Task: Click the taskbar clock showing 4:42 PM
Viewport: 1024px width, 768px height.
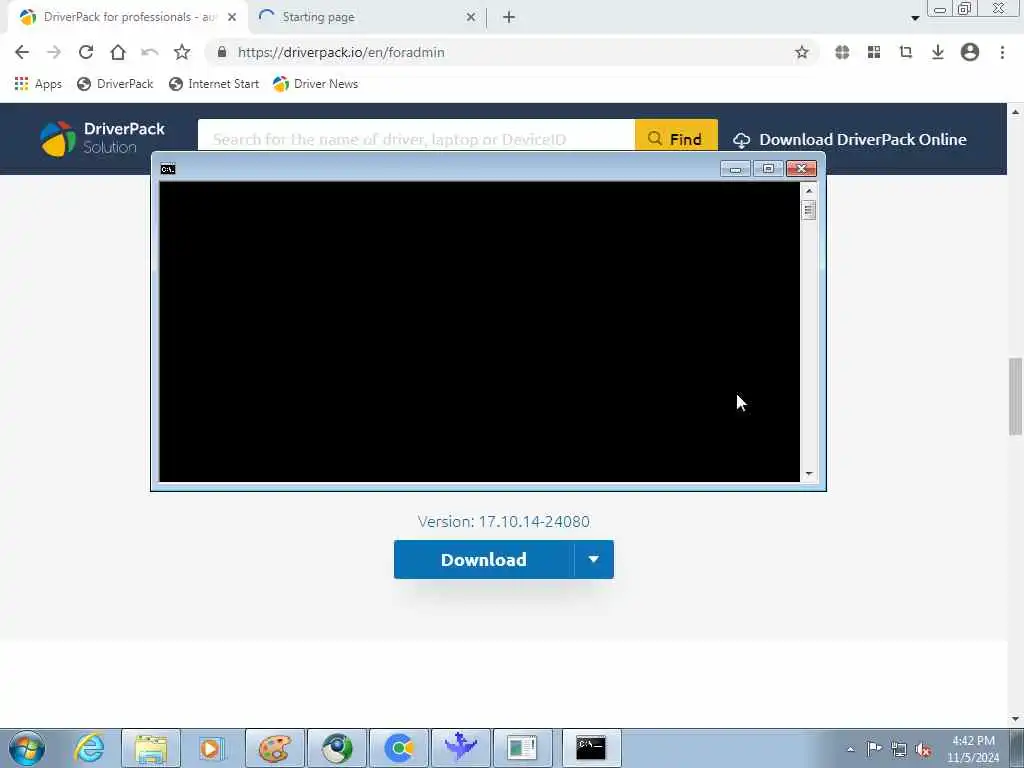Action: tap(973, 749)
